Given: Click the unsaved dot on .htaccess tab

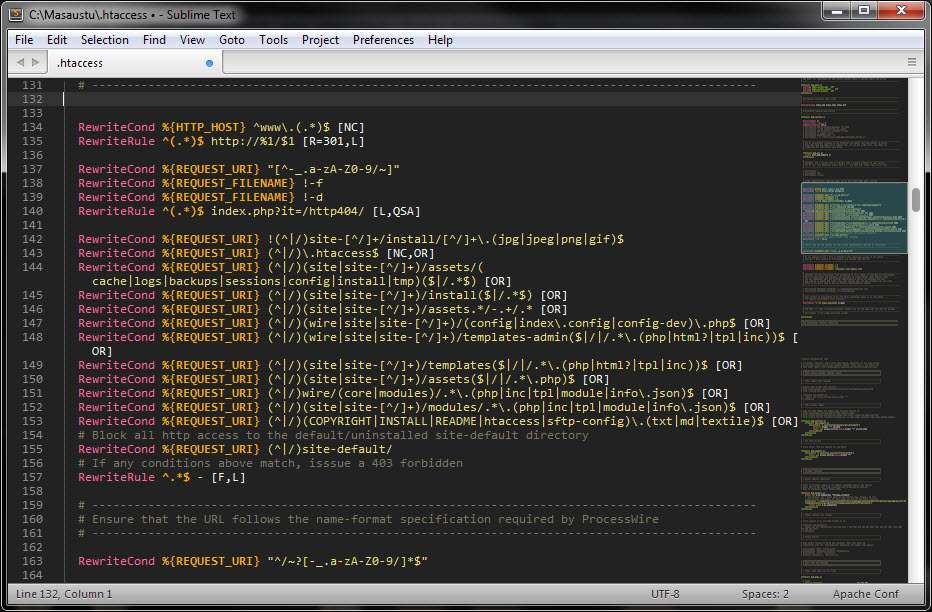Looking at the screenshot, I should click(209, 63).
